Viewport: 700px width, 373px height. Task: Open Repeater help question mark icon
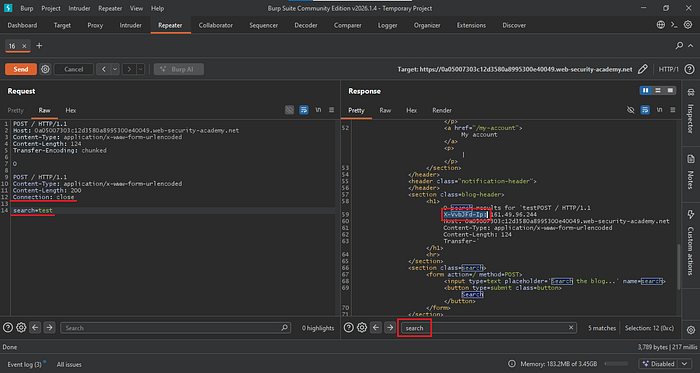click(689, 69)
